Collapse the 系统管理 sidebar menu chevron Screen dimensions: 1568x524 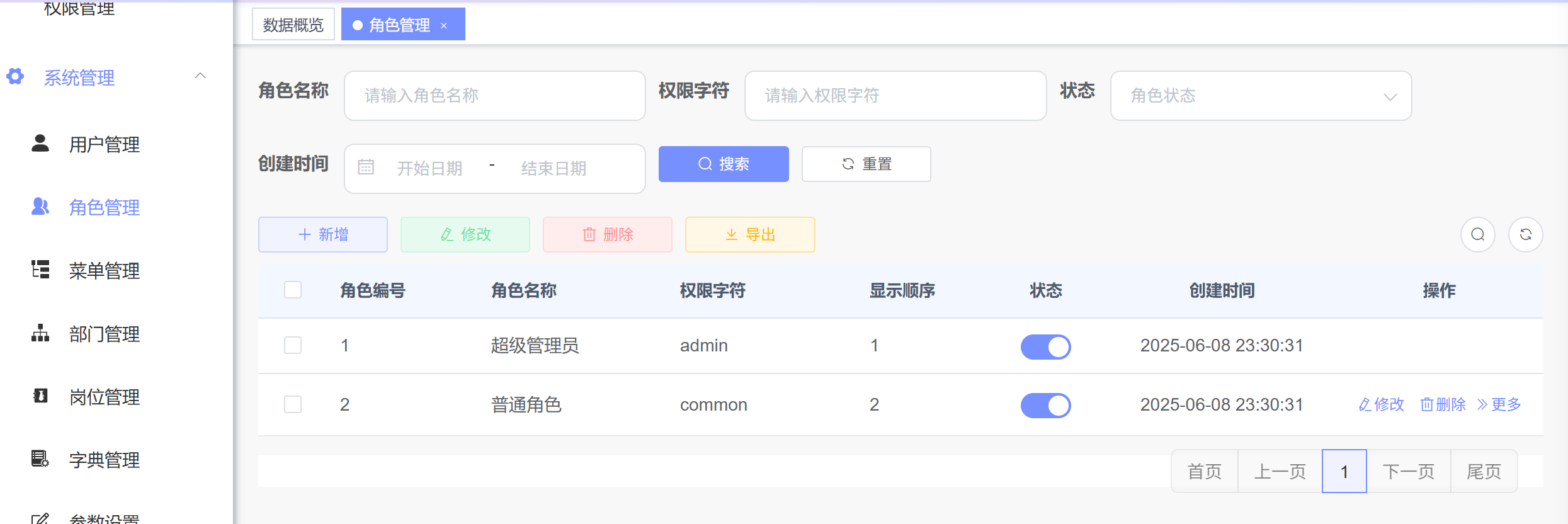tap(200, 76)
